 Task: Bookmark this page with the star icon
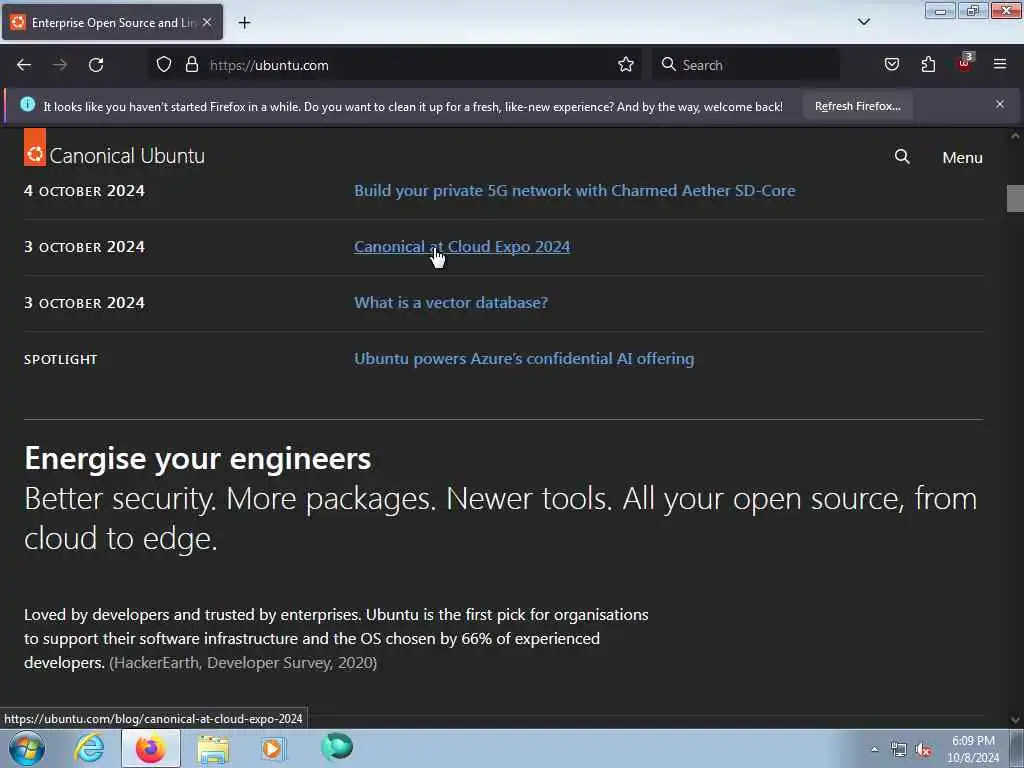[626, 65]
